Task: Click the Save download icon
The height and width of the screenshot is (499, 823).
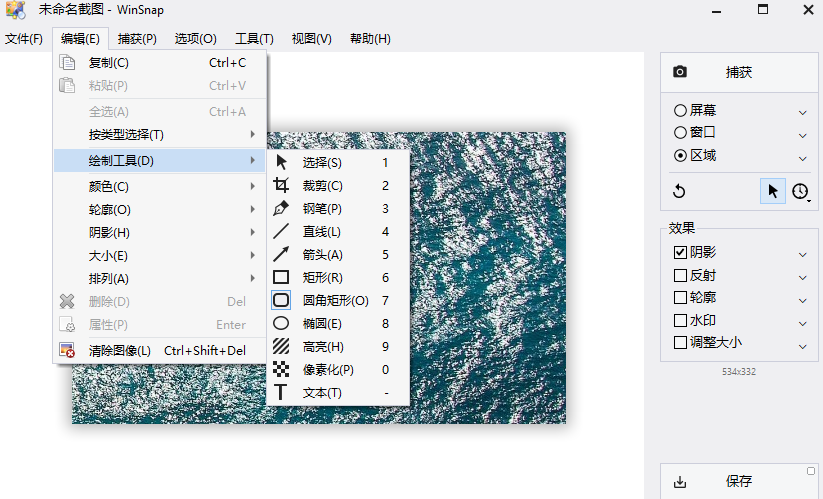Action: coord(680,482)
